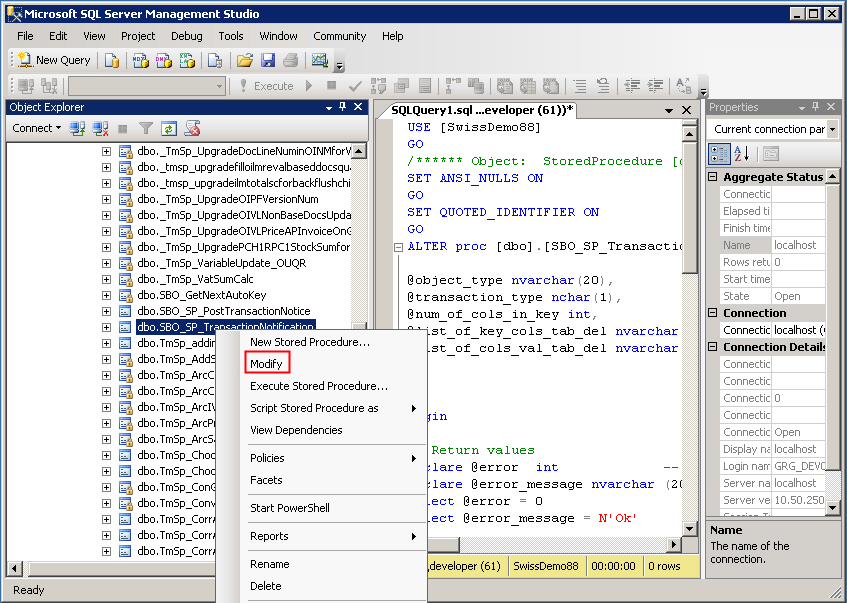This screenshot has height=603, width=847.
Task: Choose Execute Stored Procedure in context menu
Action: click(321, 386)
